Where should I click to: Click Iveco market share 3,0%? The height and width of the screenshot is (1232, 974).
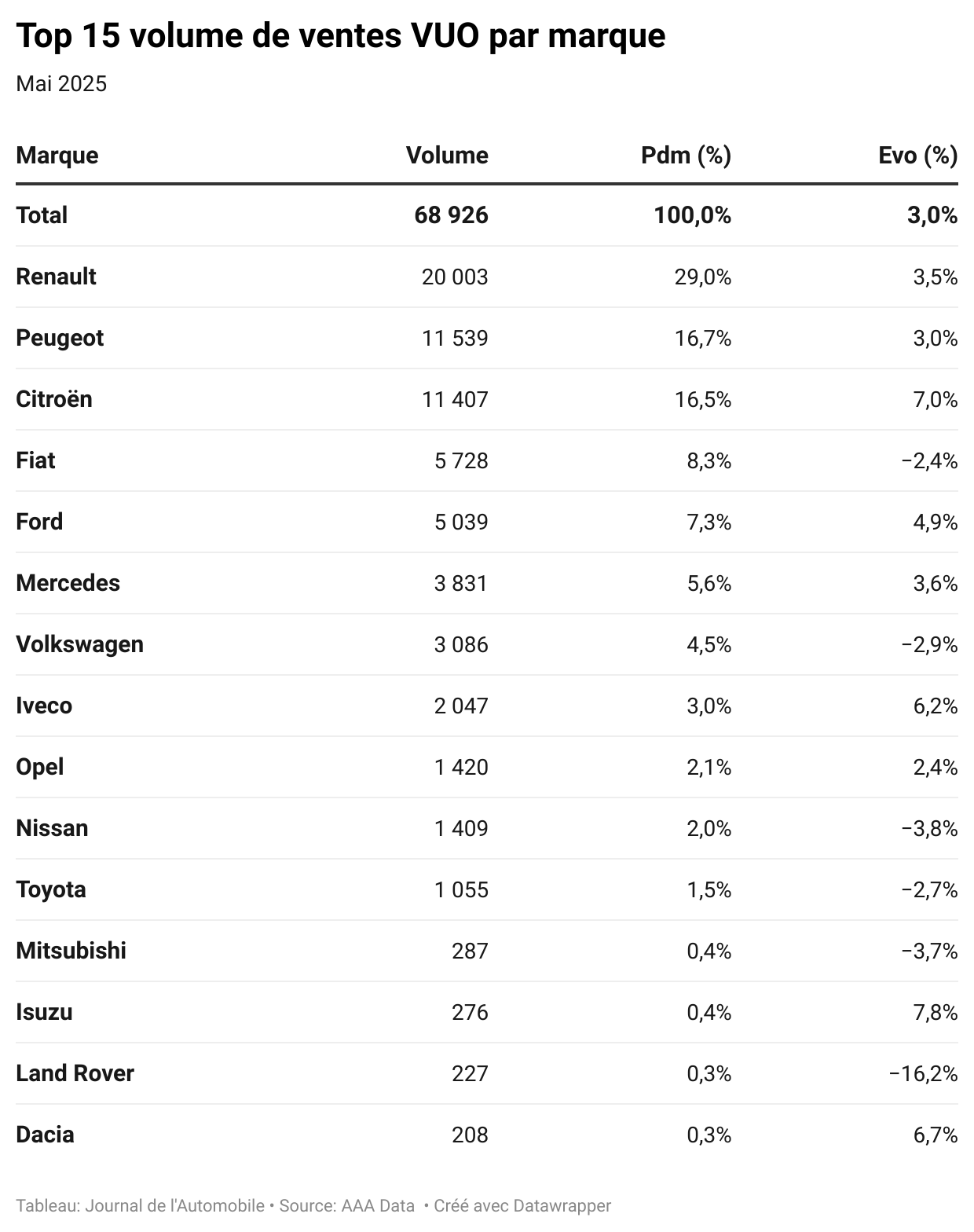click(709, 706)
